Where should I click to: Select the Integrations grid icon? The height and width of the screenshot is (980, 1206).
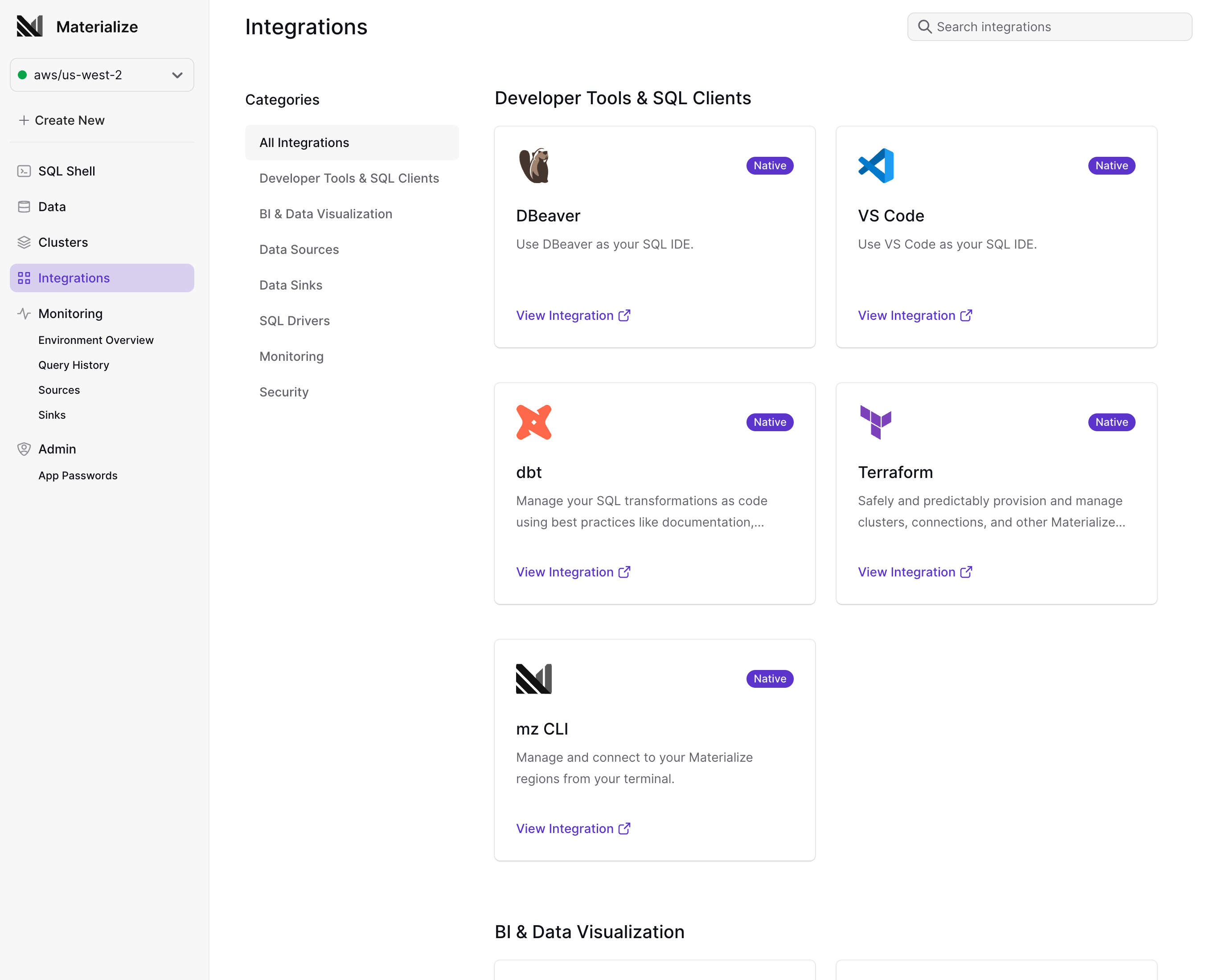(x=24, y=278)
